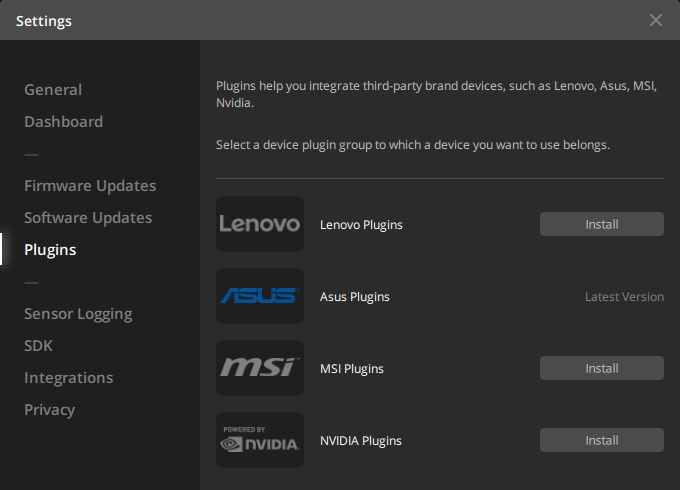Click the Lenovo logo thumbnail
This screenshot has height=490, width=680.
(x=260, y=224)
